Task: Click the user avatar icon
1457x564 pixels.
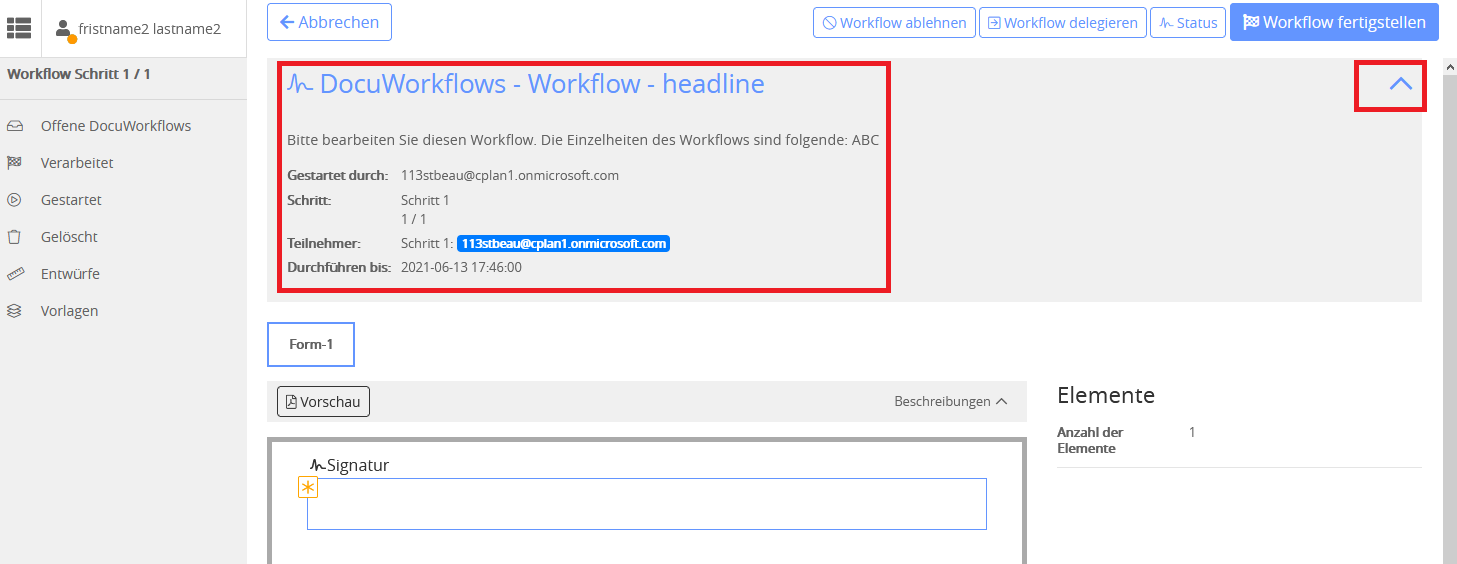Action: [65, 30]
